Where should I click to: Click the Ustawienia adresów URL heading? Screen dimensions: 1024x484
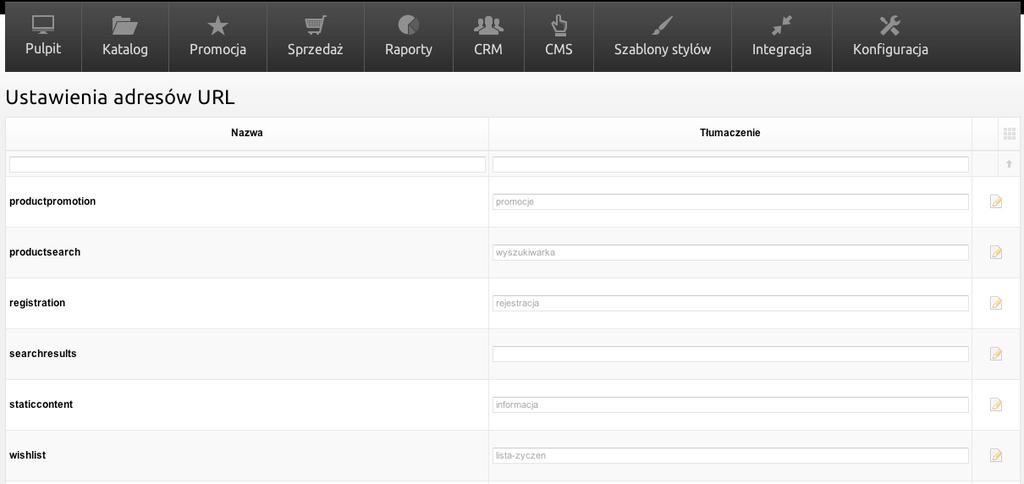pyautogui.click(x=120, y=97)
